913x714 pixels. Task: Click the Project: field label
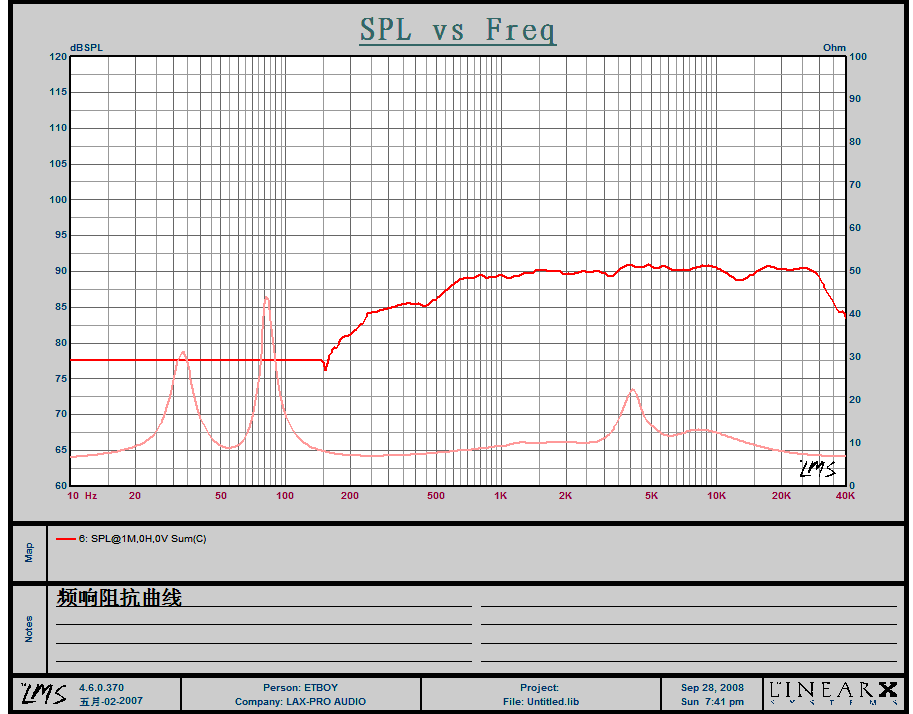pyautogui.click(x=539, y=688)
